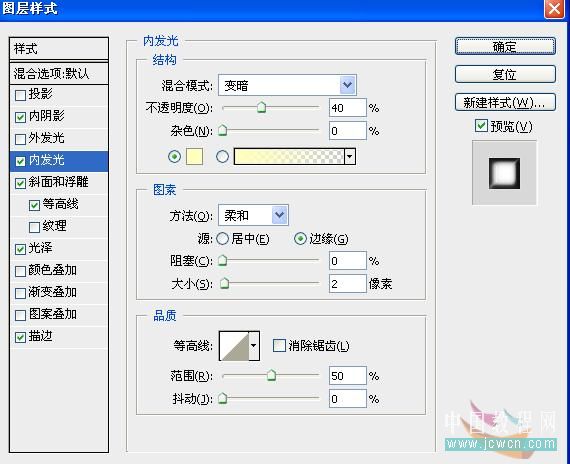Close the 图层样式 dialog
Viewport: 570px width, 464px height.
(x=554, y=8)
